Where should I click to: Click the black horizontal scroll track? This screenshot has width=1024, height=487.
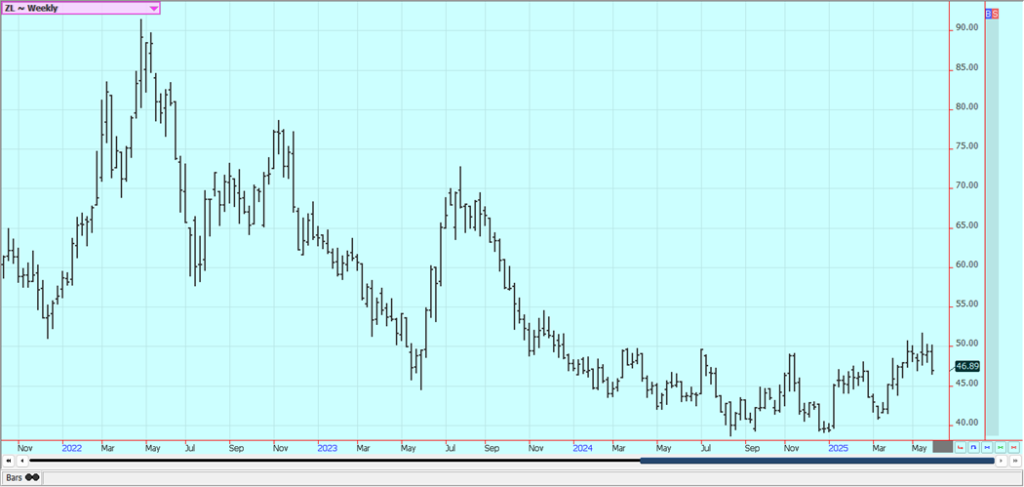(335, 460)
